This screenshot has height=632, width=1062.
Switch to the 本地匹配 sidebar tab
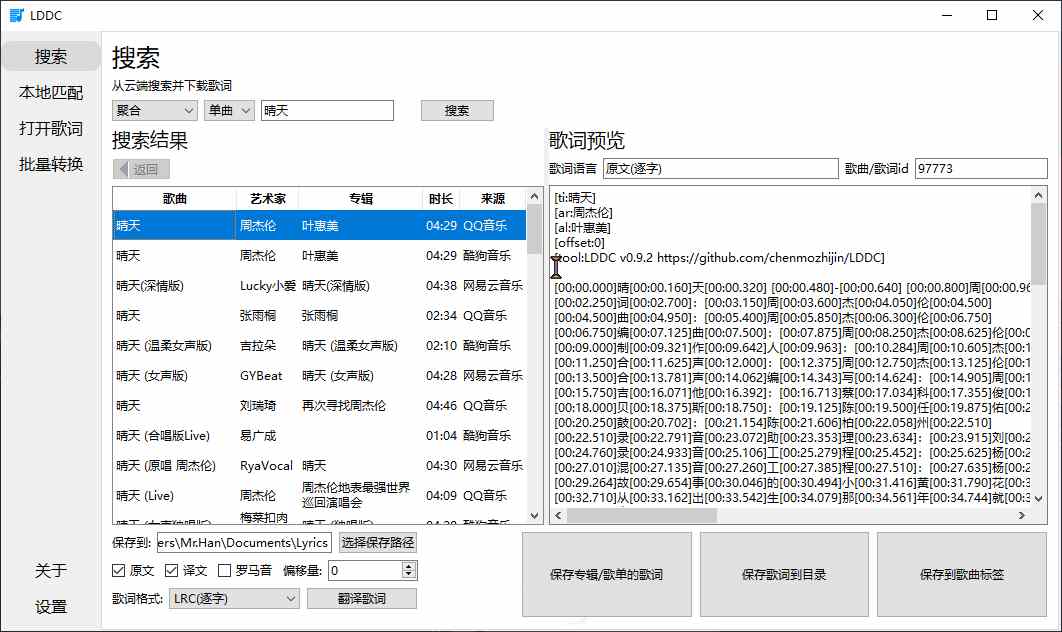pos(50,92)
